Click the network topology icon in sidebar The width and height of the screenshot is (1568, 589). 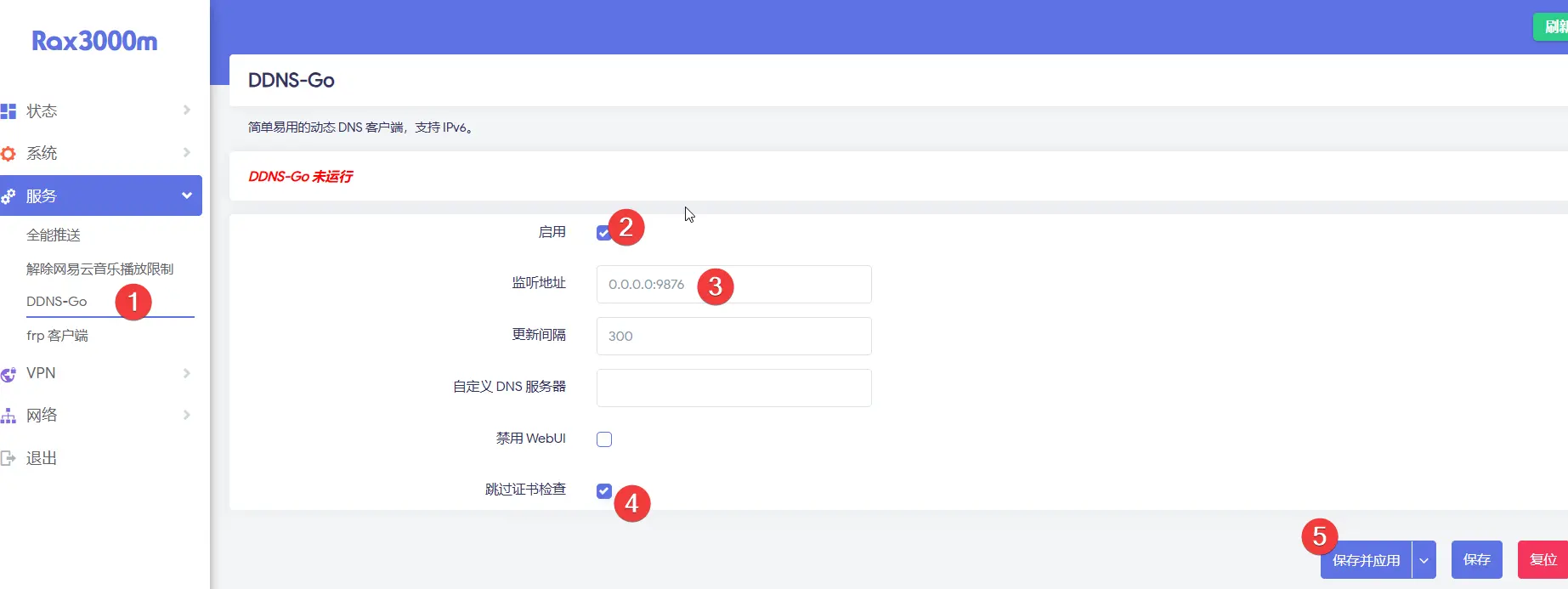(8, 416)
